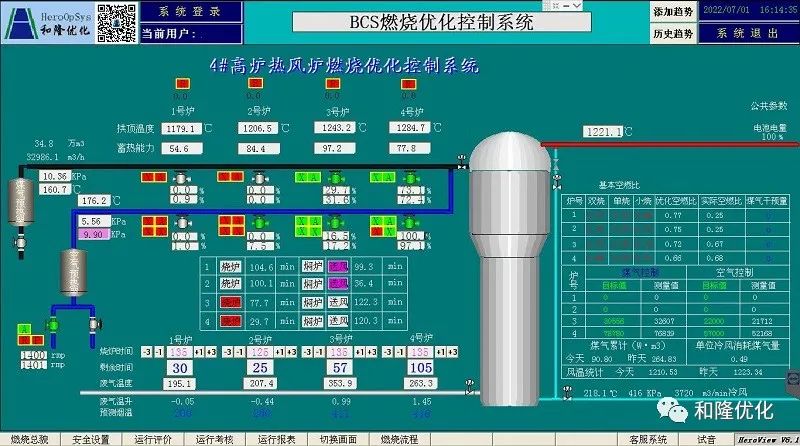Click 烧炉 button in row 1 of status table
This screenshot has height=446, width=800.
coord(230,266)
